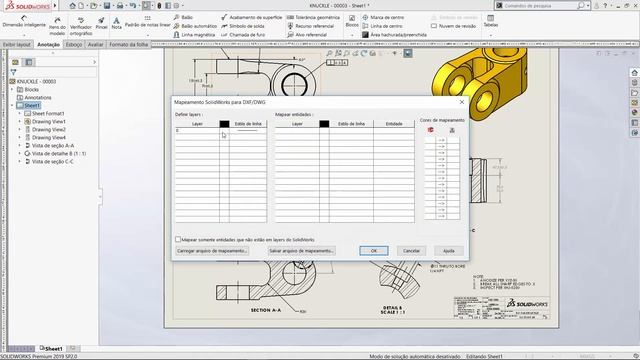Click black color header in Definir layers table
This screenshot has width=640, height=360.
pyautogui.click(x=224, y=124)
